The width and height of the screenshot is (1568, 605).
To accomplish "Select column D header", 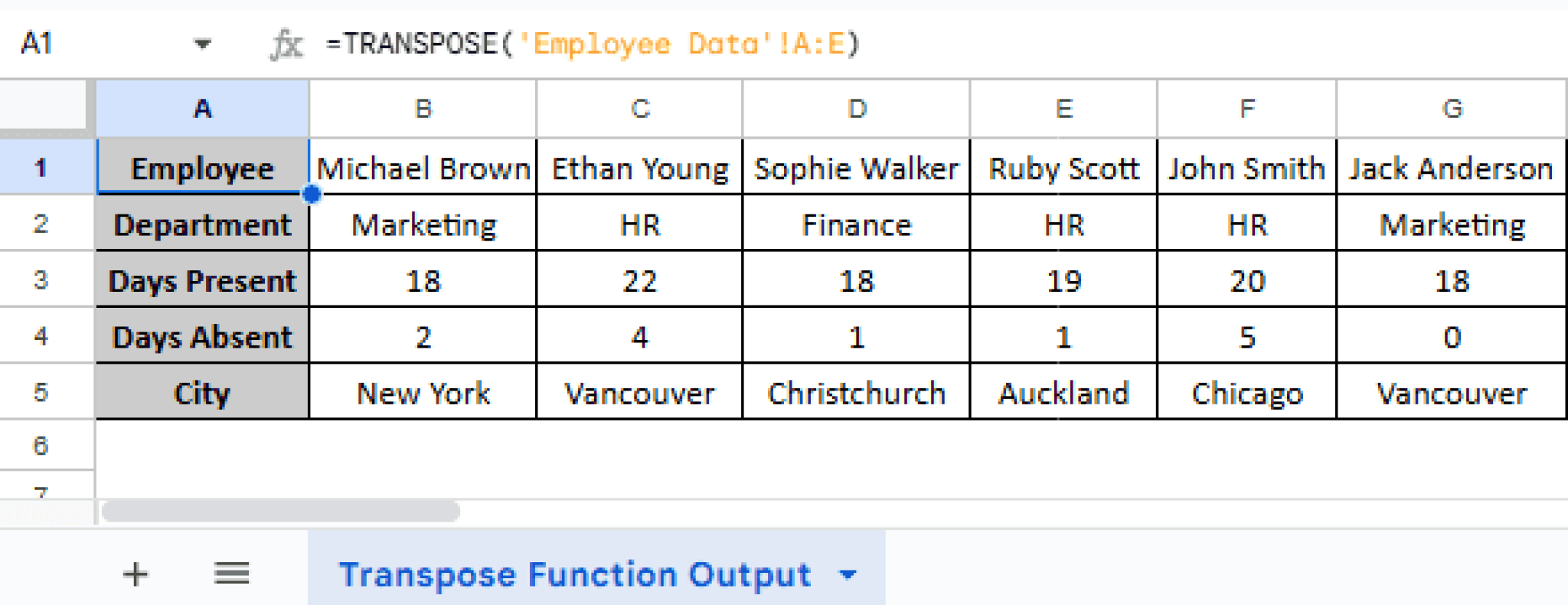I will tap(855, 108).
